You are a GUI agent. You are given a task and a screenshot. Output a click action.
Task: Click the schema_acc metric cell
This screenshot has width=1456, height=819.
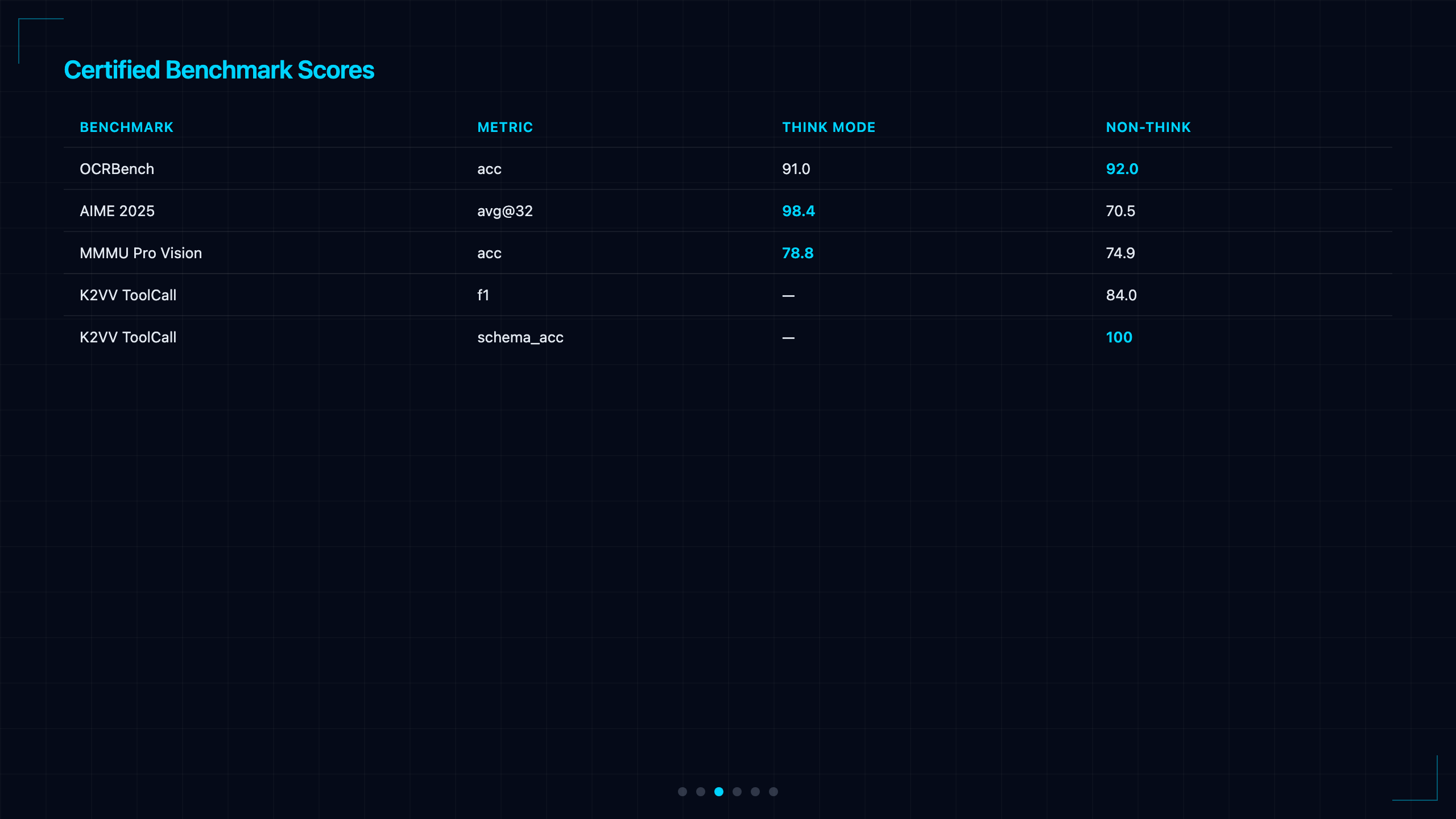[x=520, y=337]
